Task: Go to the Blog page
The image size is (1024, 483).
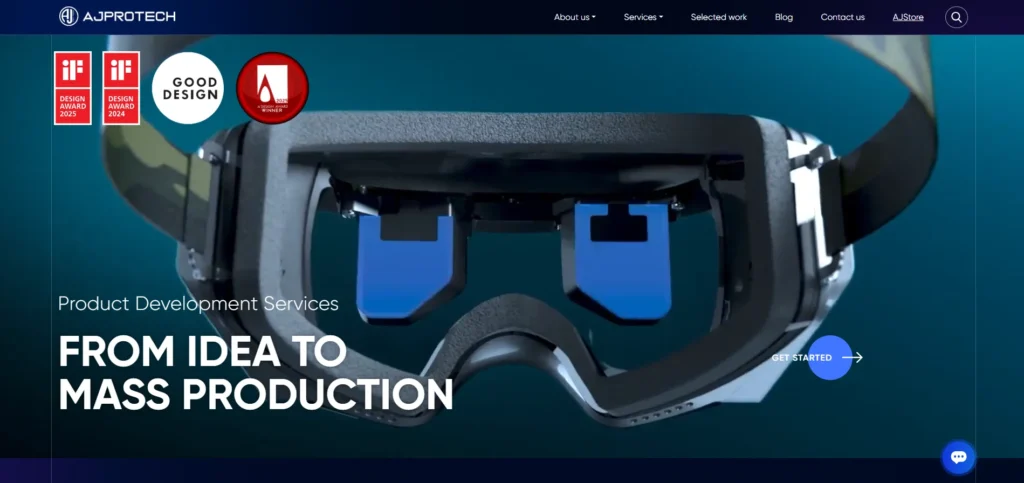Action: coord(783,17)
